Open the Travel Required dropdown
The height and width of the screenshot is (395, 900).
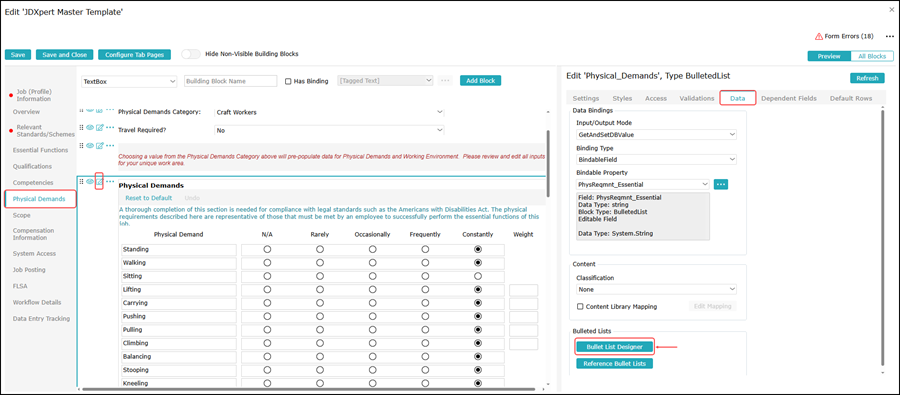[x=329, y=130]
